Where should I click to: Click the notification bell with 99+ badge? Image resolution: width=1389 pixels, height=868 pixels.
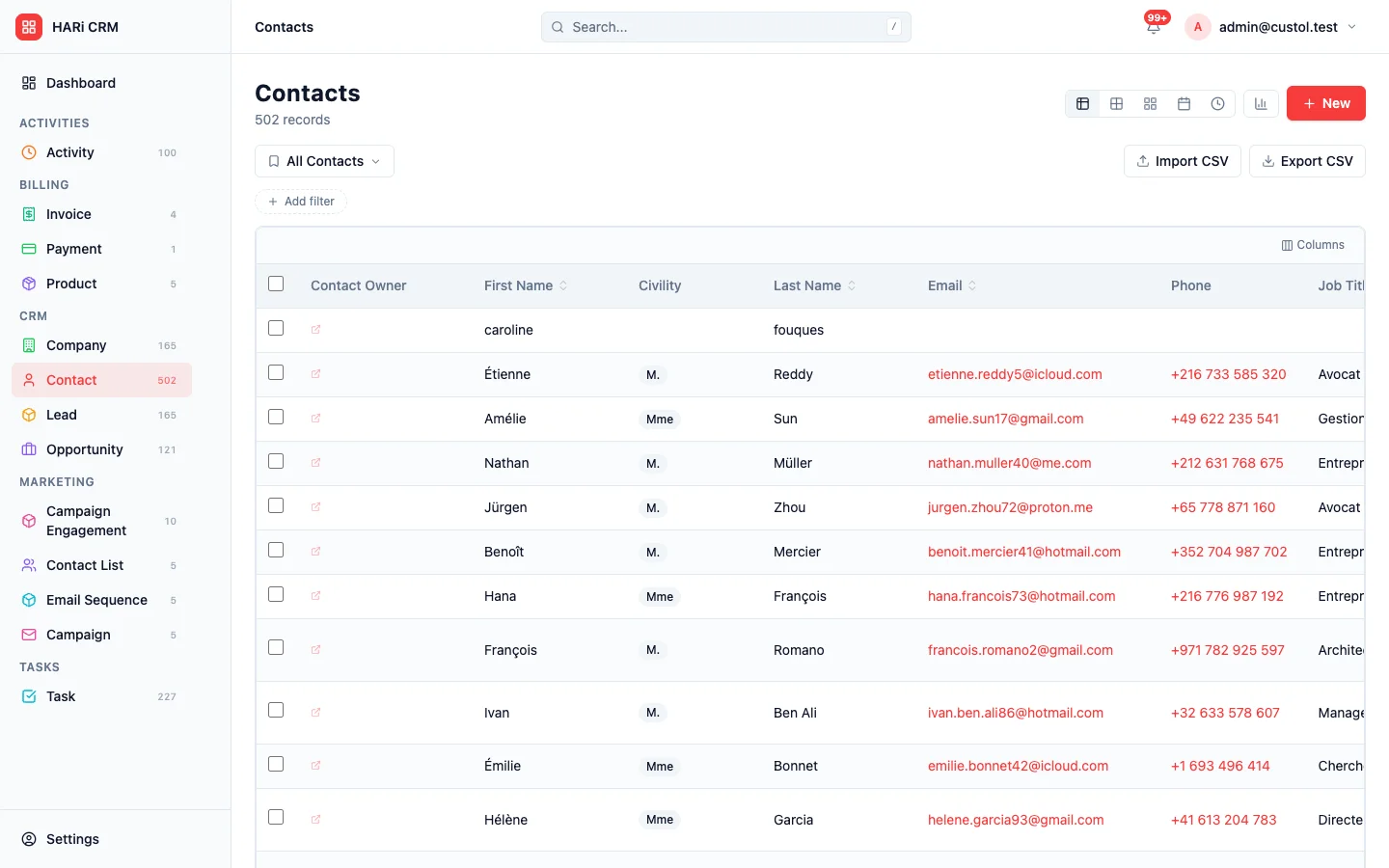pos(1154,27)
